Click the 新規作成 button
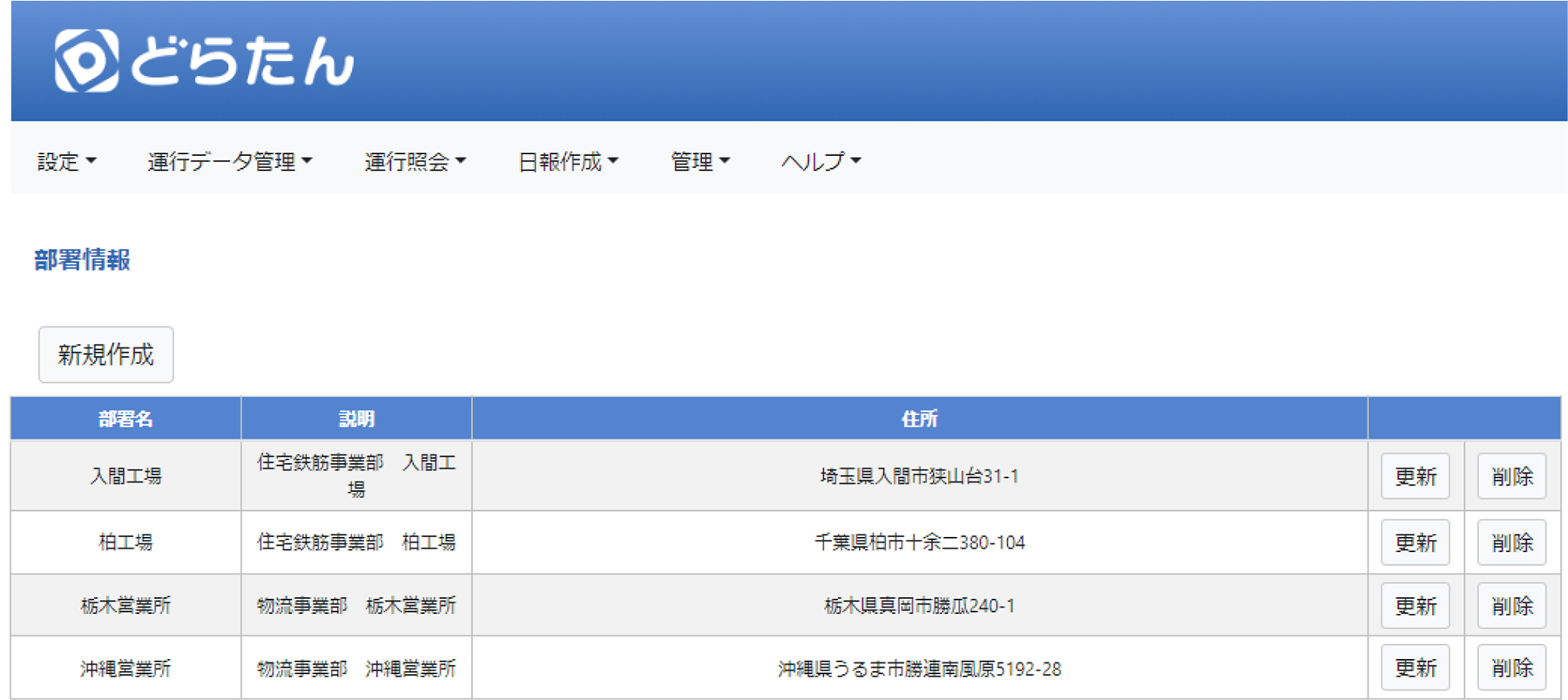This screenshot has width=1568, height=700. click(106, 354)
